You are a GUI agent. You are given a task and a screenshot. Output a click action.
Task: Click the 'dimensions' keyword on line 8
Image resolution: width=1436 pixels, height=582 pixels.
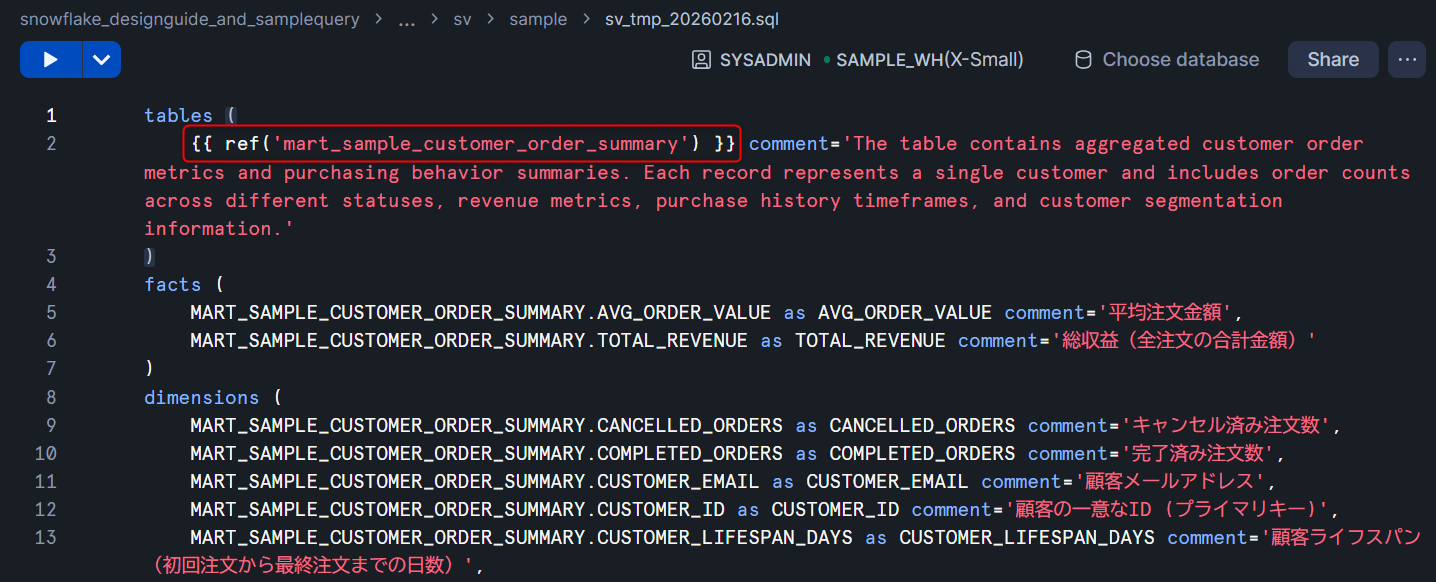[x=202, y=397]
